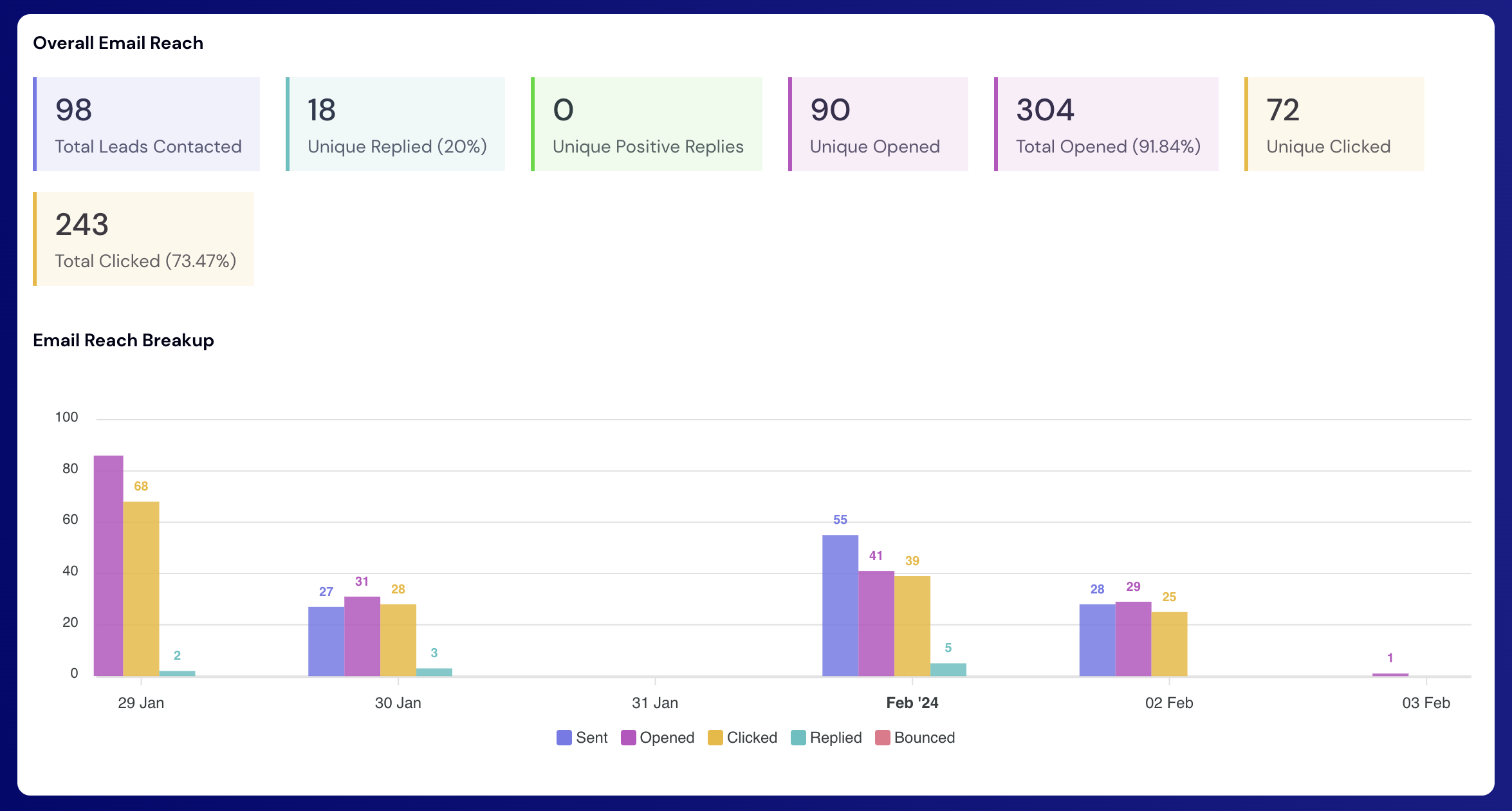Click the 5 Replied bar on Feb '24
The width and height of the screenshot is (1512, 811).
click(x=948, y=669)
